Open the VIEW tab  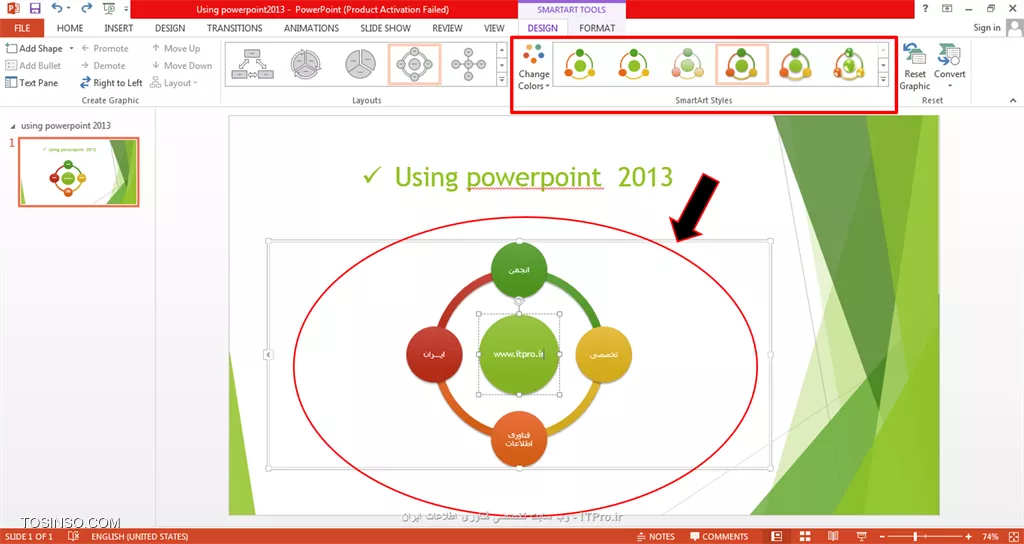pos(494,28)
